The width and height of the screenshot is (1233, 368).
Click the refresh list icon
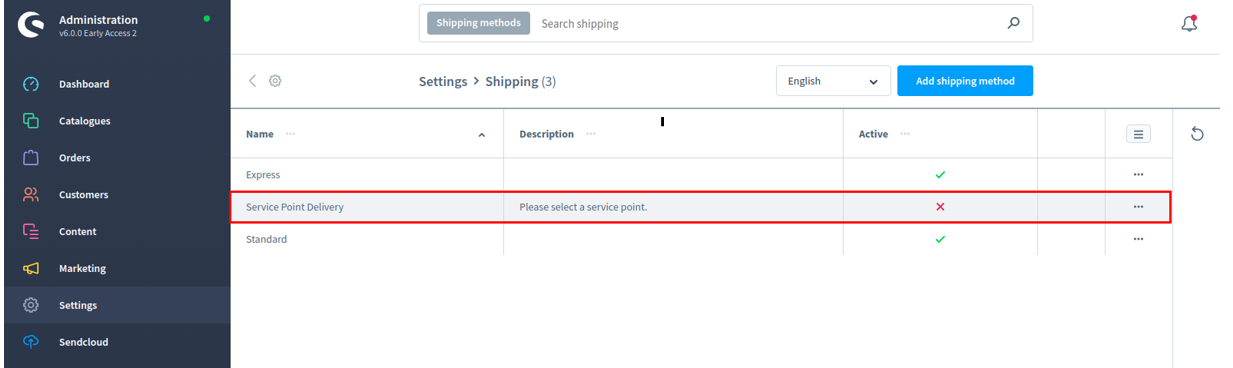coord(1197,134)
